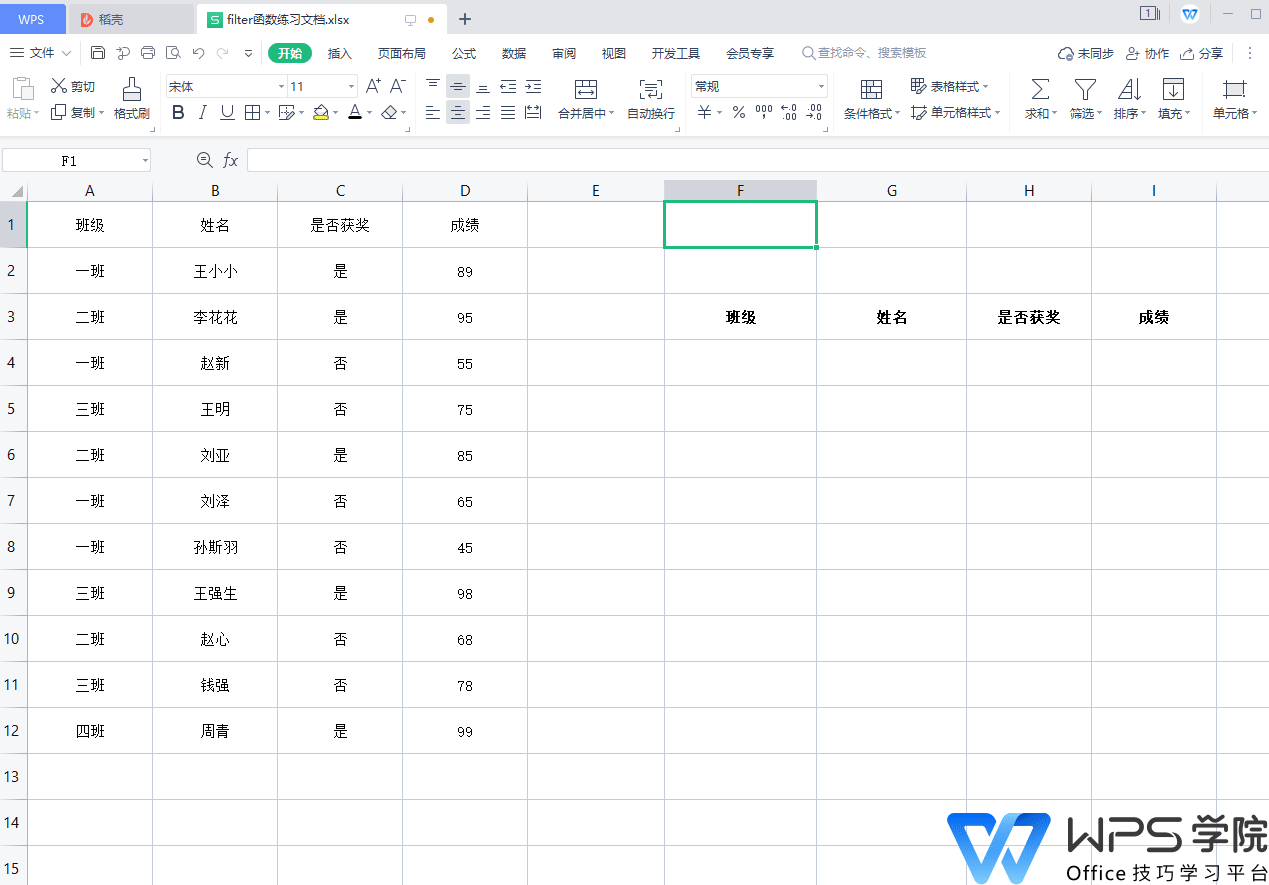Click the 查找命令 search box

click(862, 53)
